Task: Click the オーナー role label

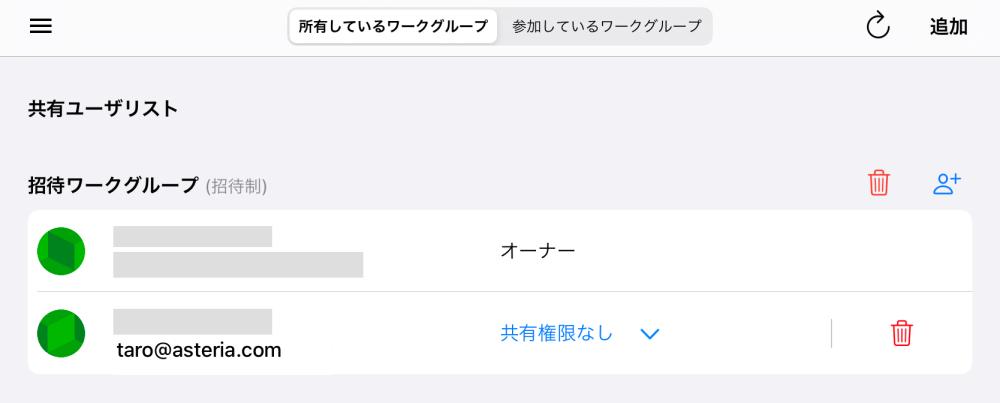Action: pyautogui.click(x=537, y=250)
